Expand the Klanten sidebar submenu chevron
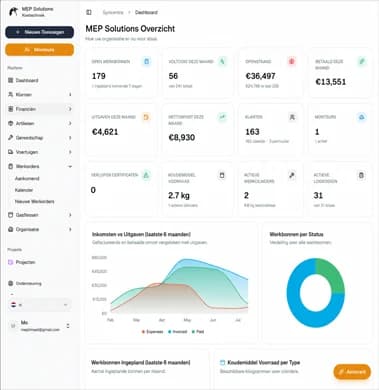The width and height of the screenshot is (379, 390). [x=70, y=95]
